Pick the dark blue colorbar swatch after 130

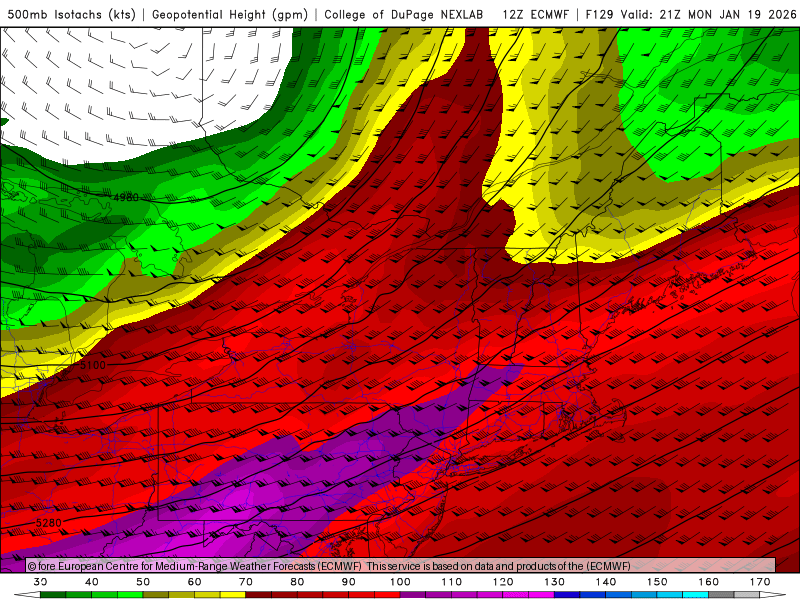(x=567, y=595)
